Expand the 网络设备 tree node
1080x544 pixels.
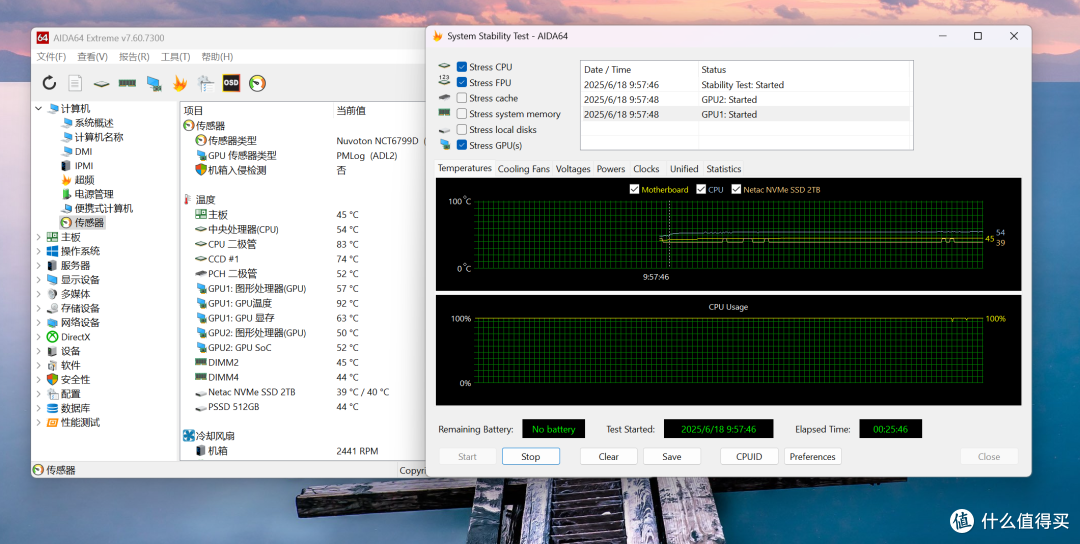pos(39,322)
